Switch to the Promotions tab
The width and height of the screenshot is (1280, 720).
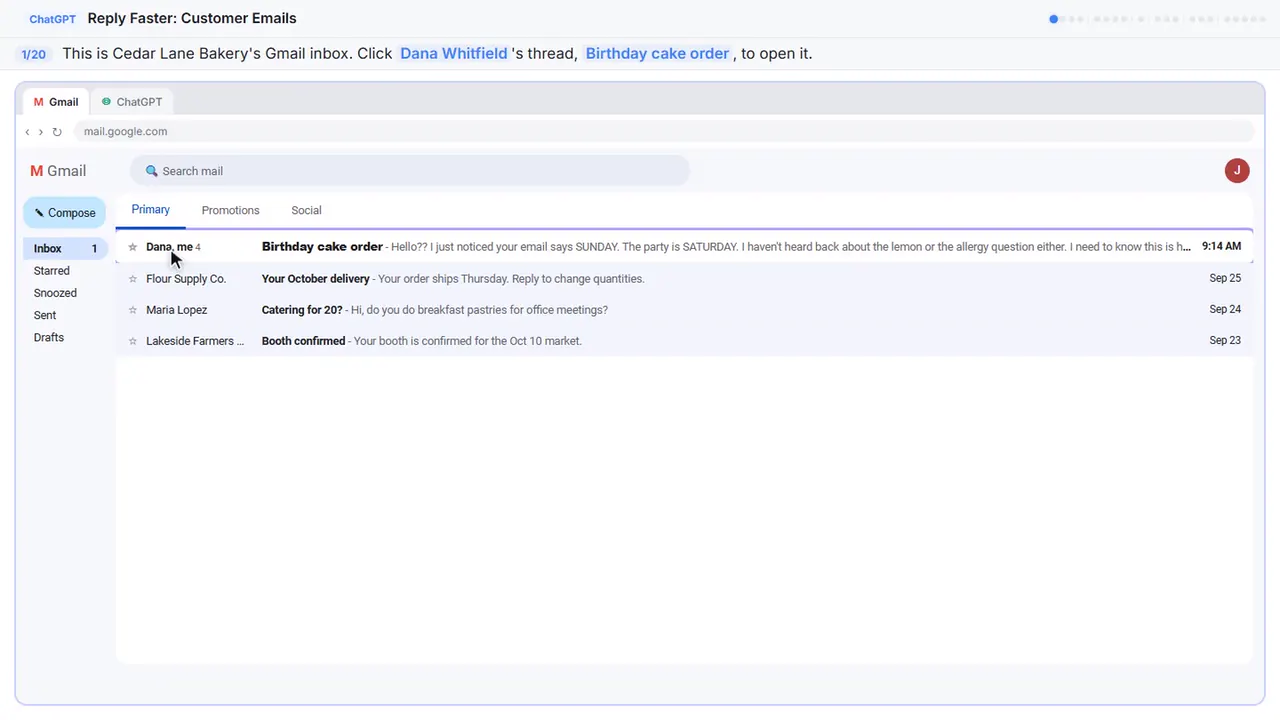[x=231, y=210]
